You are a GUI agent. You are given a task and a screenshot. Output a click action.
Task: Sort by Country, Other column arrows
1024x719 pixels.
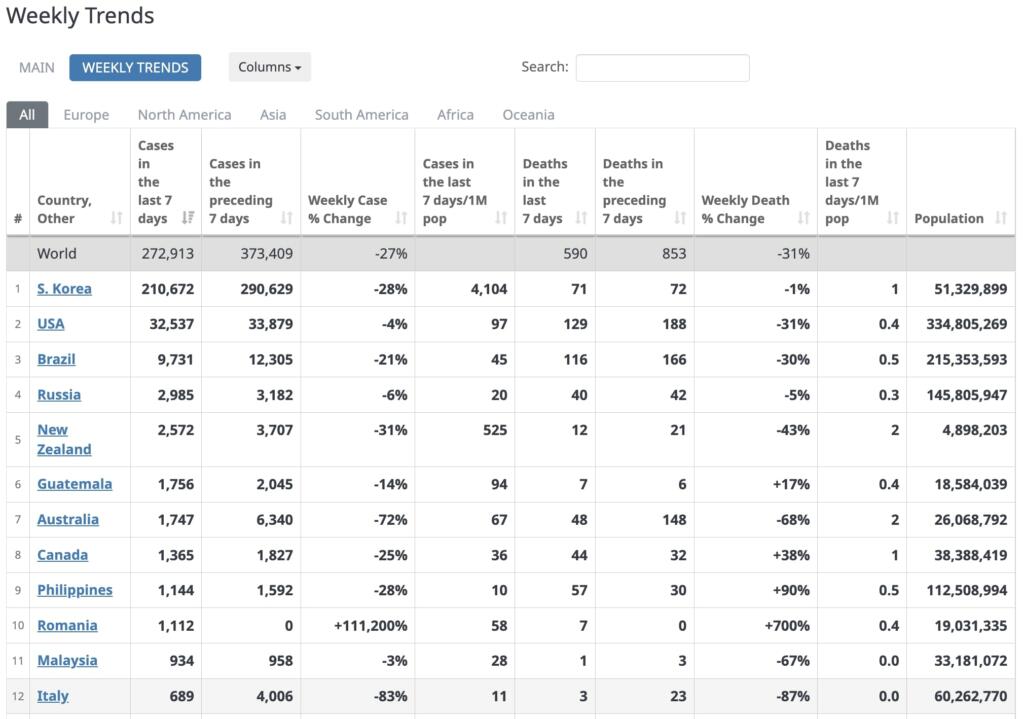[116, 218]
